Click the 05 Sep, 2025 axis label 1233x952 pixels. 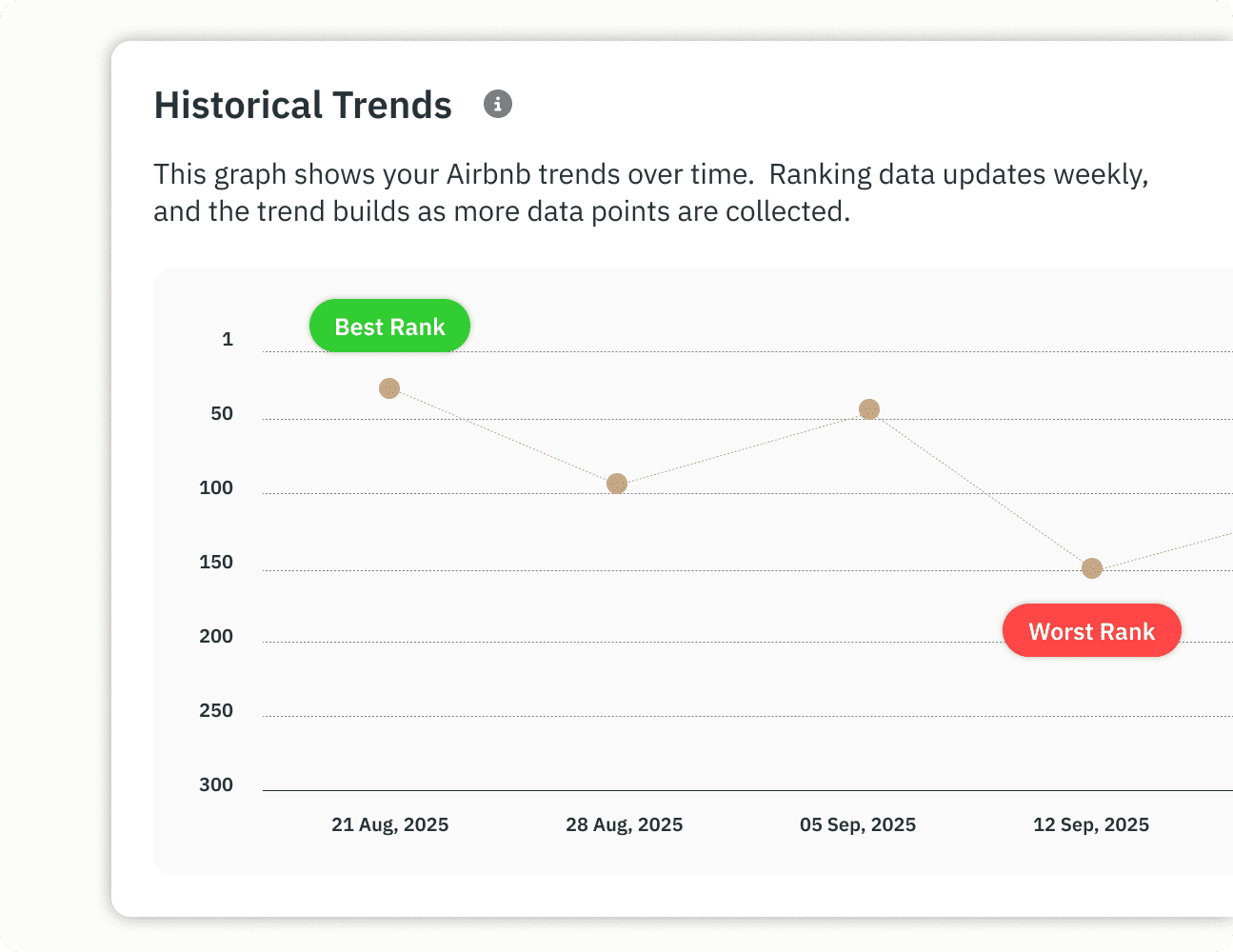pyautogui.click(x=858, y=824)
